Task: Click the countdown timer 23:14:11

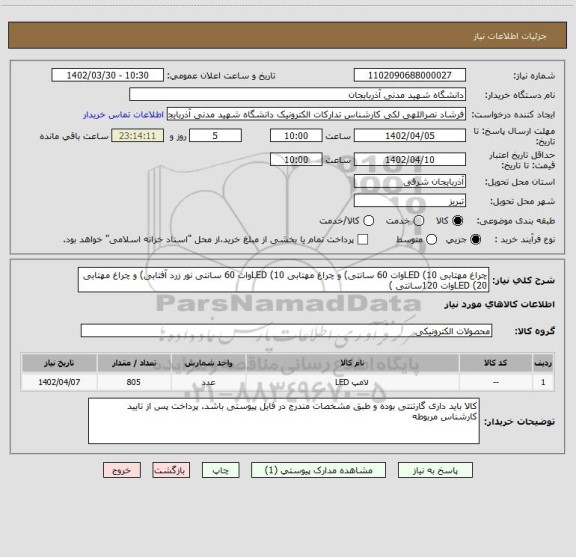Action: [138, 136]
